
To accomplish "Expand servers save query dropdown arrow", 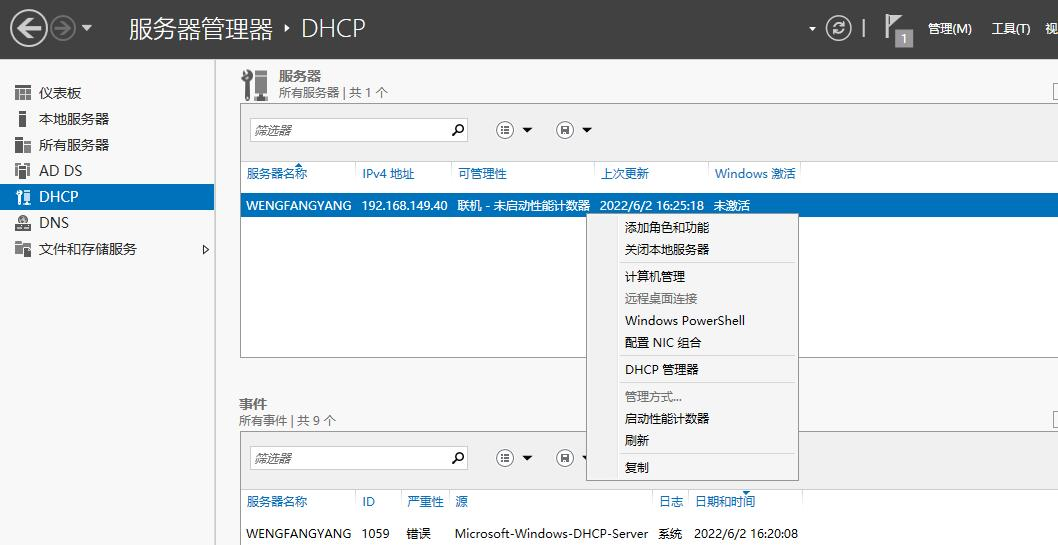I will point(587,130).
